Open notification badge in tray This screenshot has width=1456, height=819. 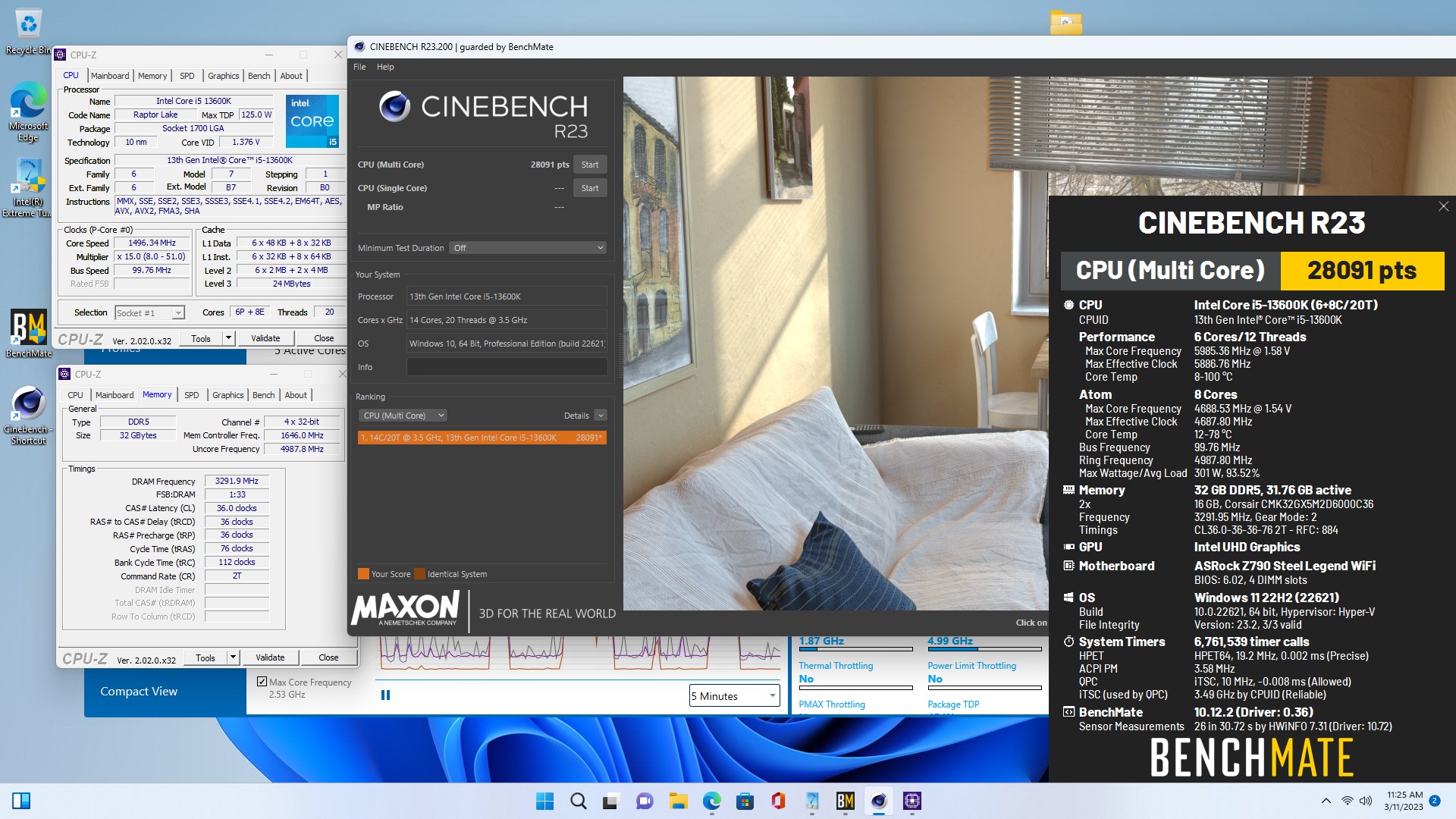pyautogui.click(x=1435, y=800)
